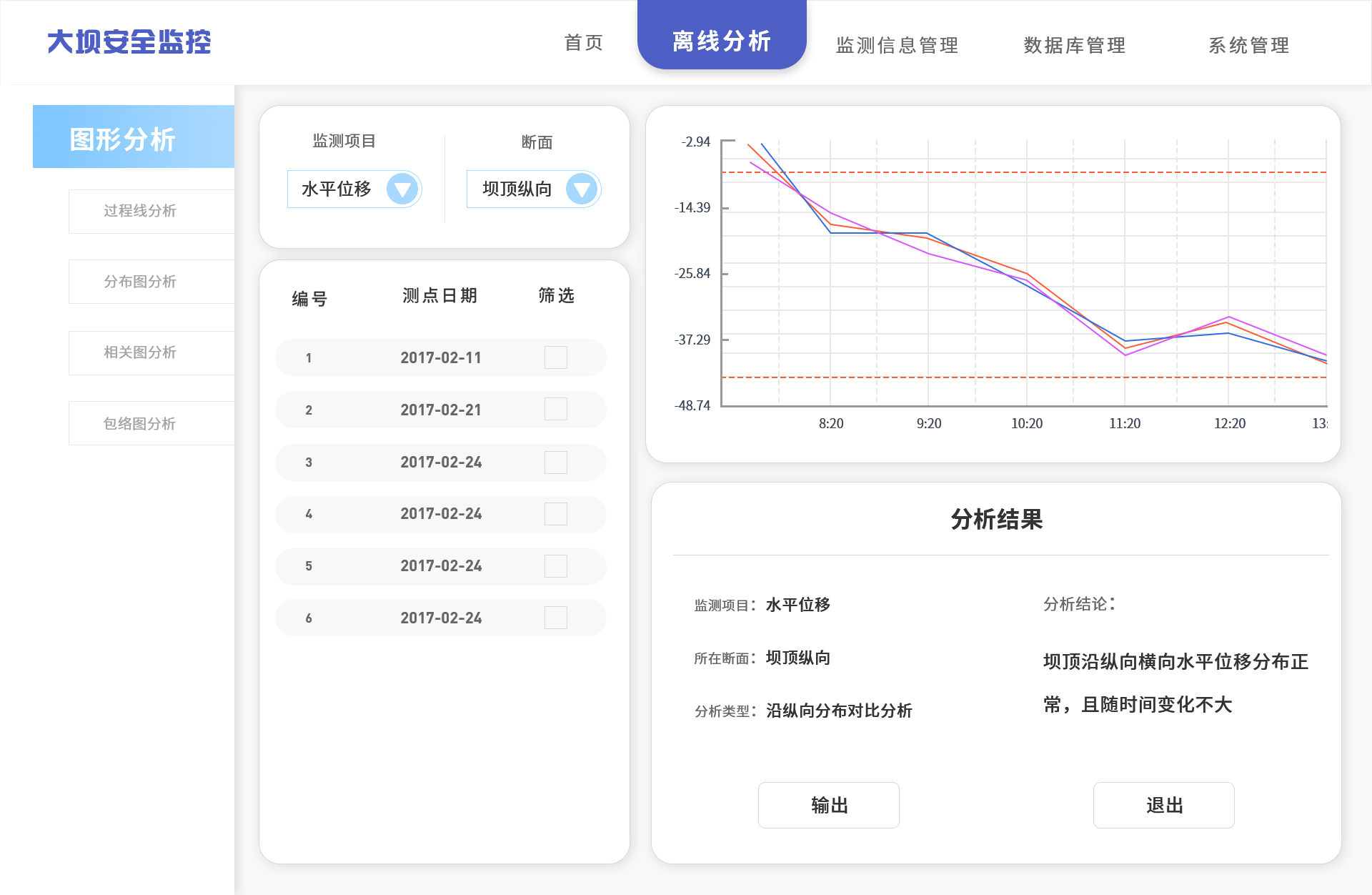
Task: Expand the 水平位移 combo box
Action: coord(337,189)
